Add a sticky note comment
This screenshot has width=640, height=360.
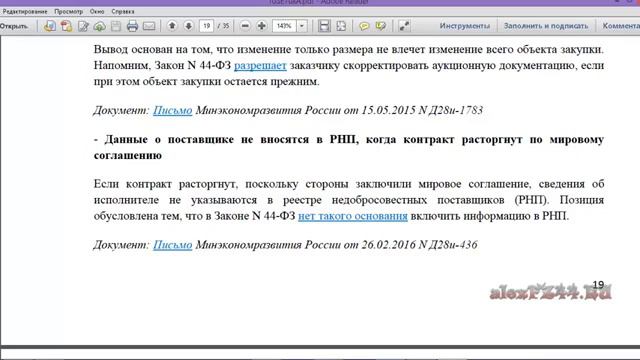[x=364, y=26]
